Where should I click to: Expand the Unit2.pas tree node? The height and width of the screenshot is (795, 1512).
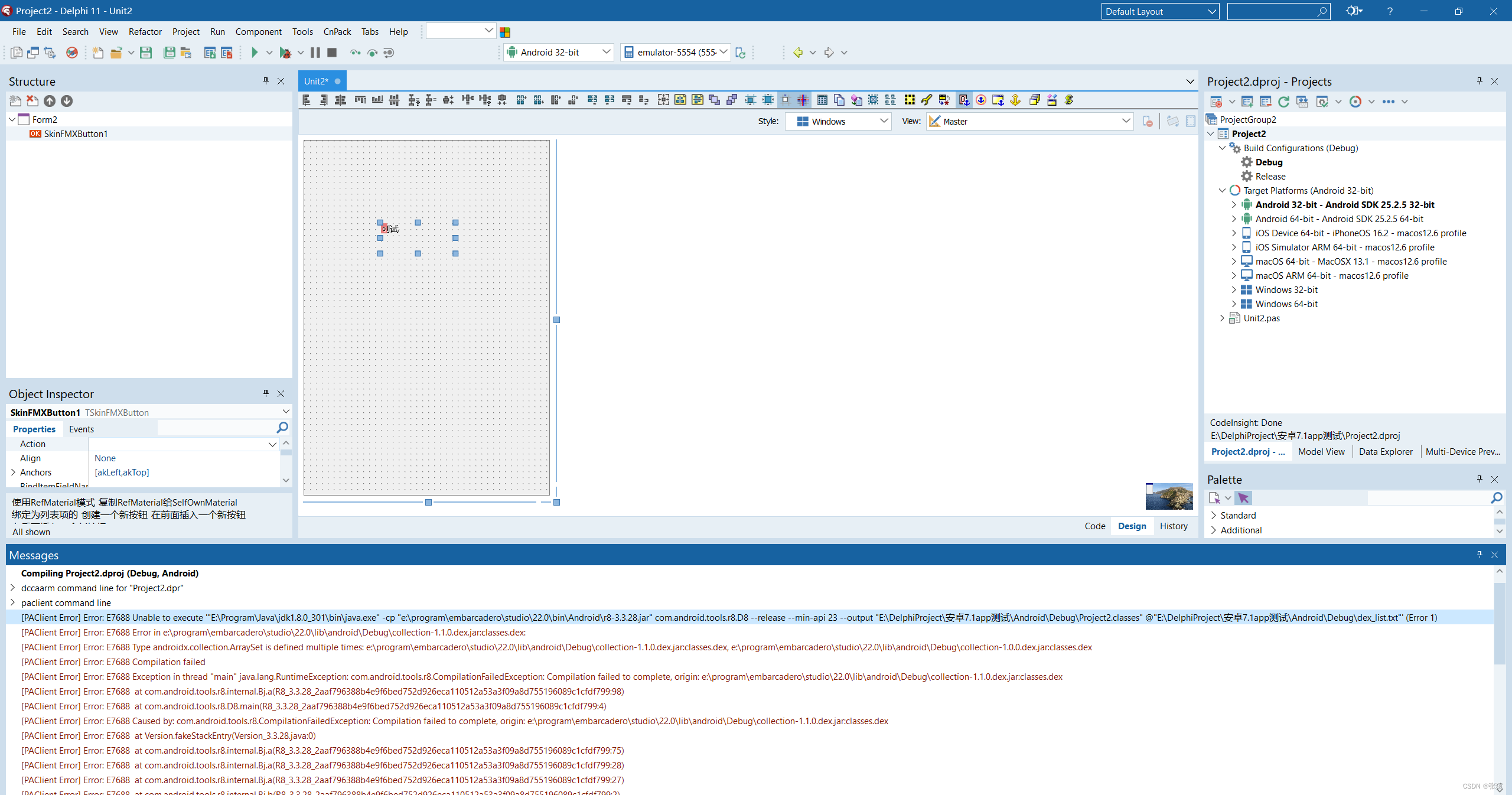1222,318
